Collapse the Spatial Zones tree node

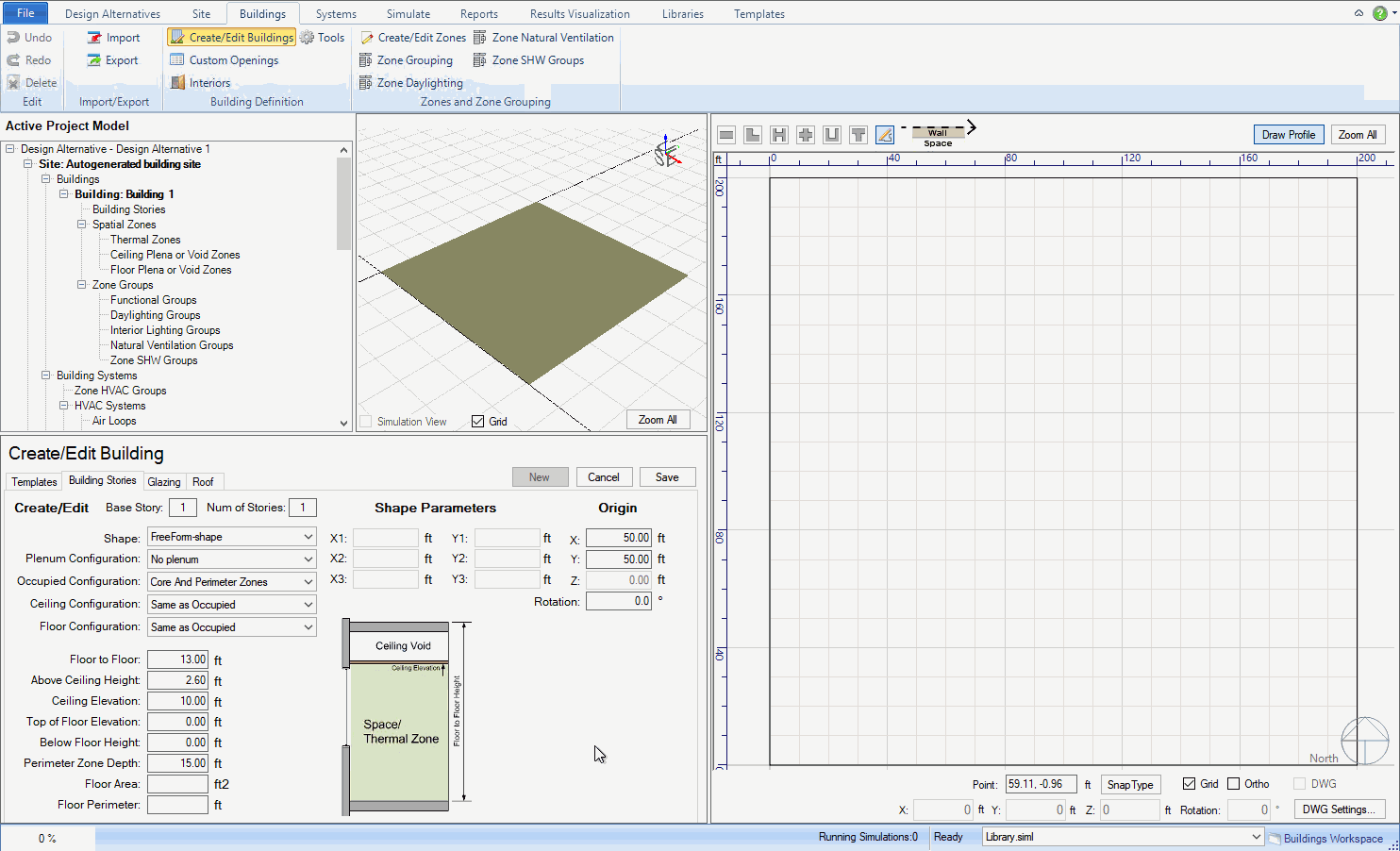pos(82,225)
